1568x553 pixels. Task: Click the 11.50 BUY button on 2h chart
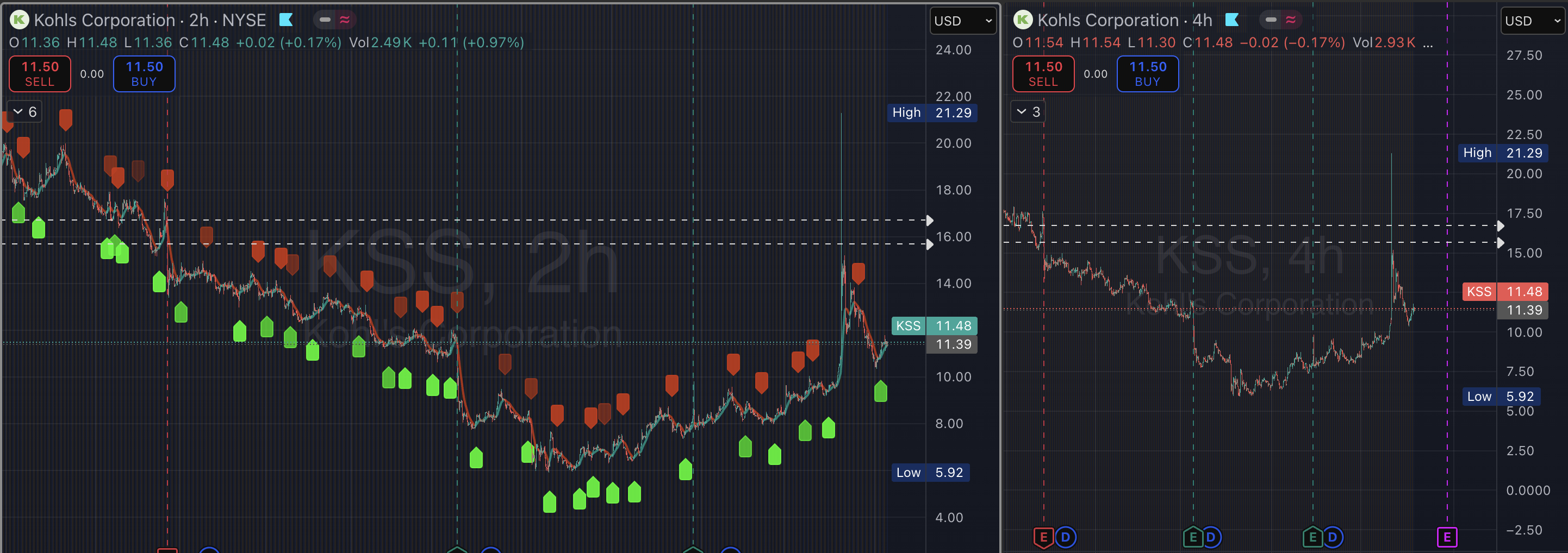(x=144, y=74)
